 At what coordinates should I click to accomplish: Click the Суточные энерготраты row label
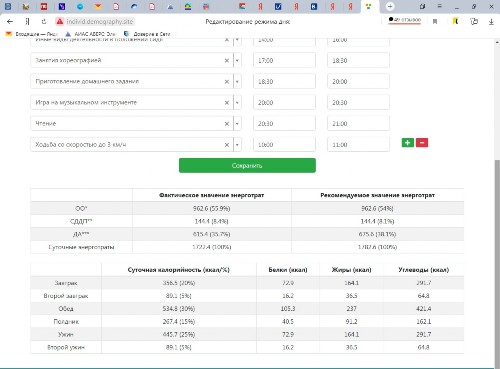coord(81,247)
